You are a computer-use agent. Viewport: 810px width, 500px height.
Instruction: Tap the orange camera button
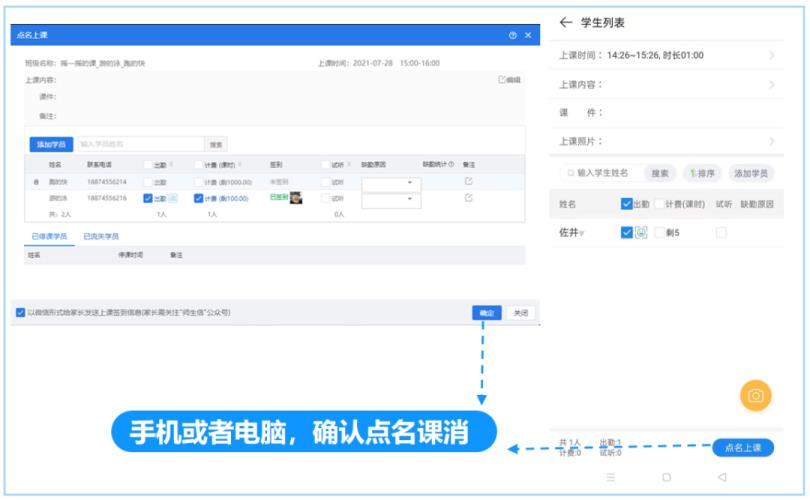click(x=755, y=395)
